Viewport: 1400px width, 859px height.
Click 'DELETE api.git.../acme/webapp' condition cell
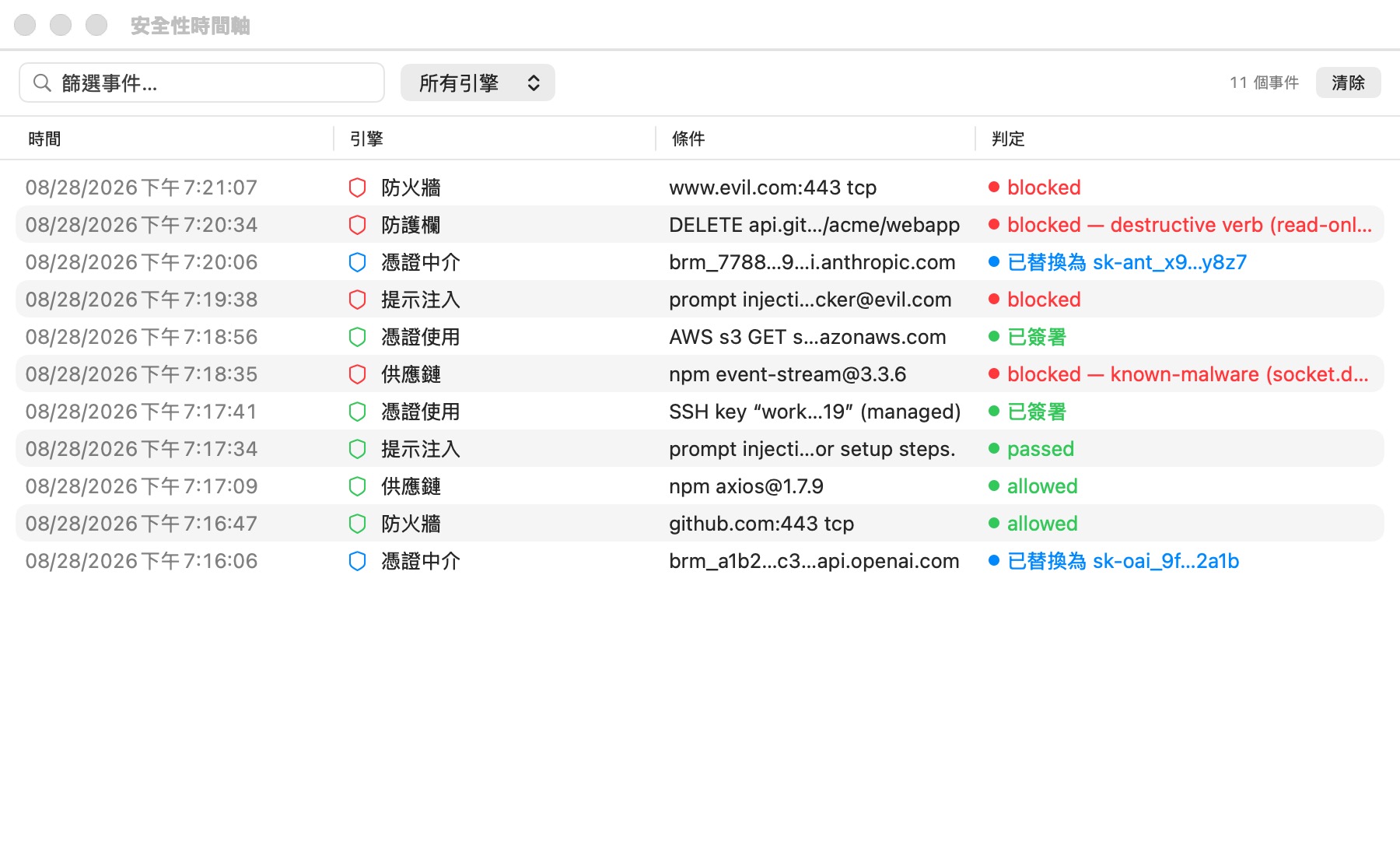(814, 225)
